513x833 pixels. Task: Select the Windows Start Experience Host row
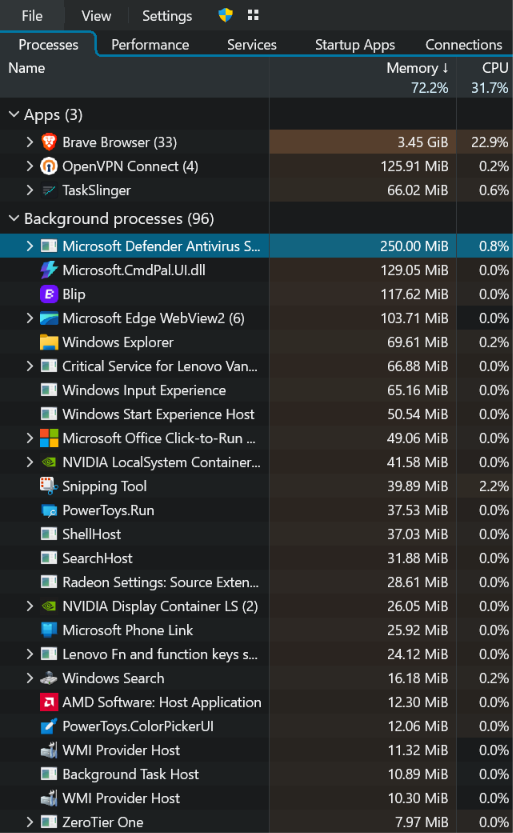click(x=256, y=414)
